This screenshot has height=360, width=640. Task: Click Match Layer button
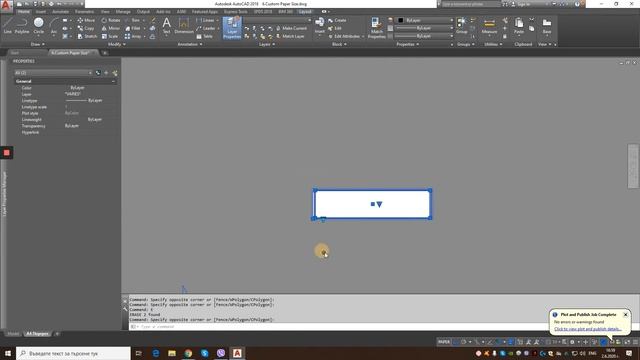click(290, 36)
